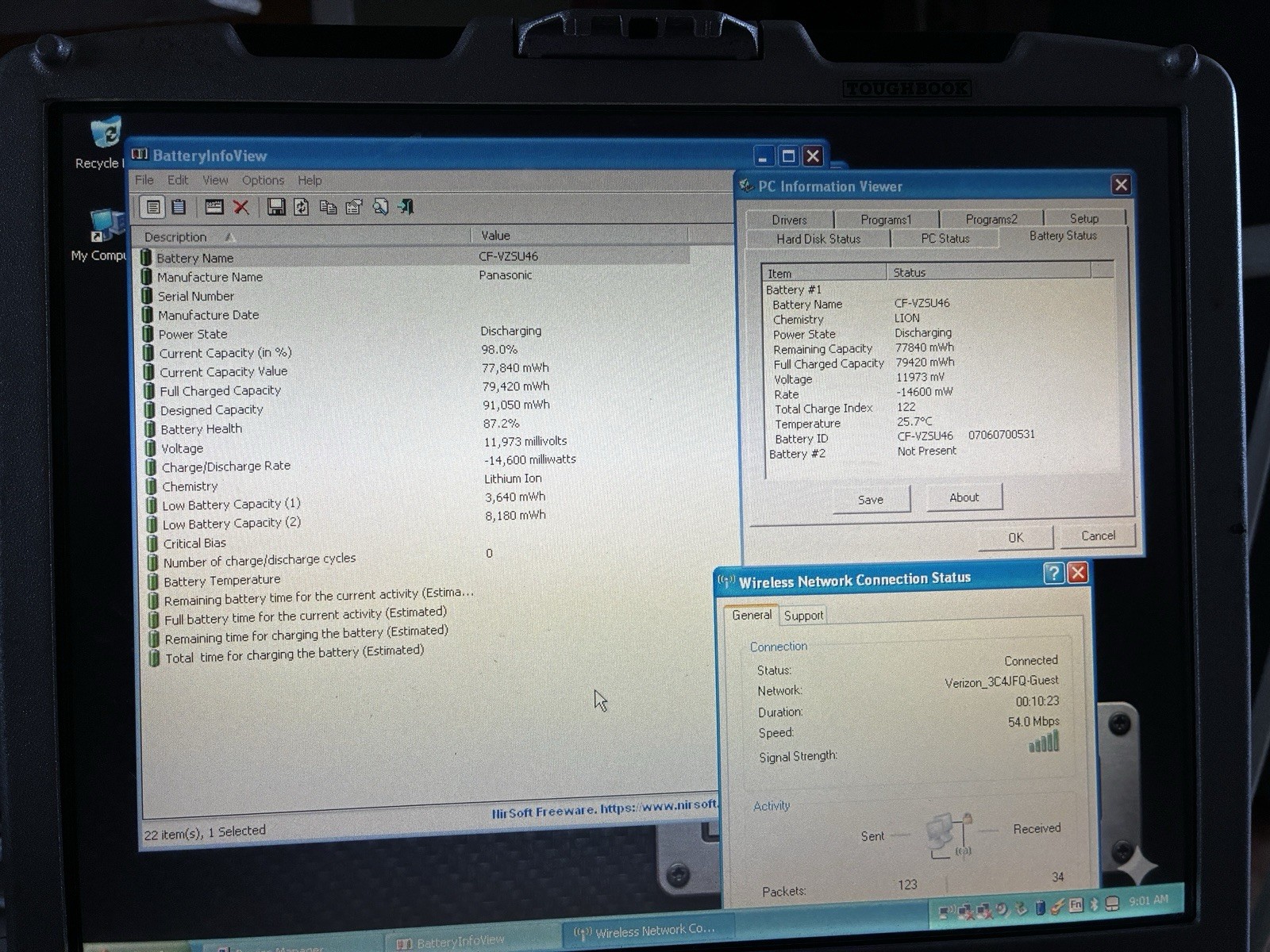Click the Find magnifier toolbar icon

tap(380, 207)
